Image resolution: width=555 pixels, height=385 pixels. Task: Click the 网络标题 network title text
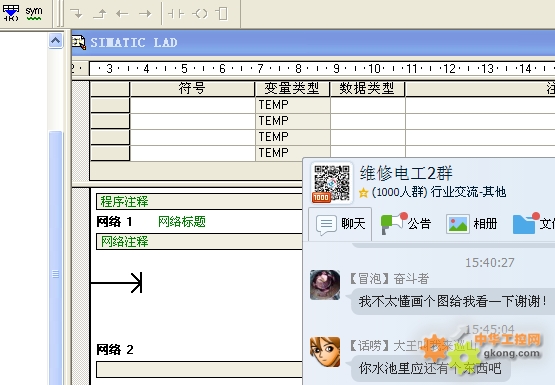pos(182,222)
